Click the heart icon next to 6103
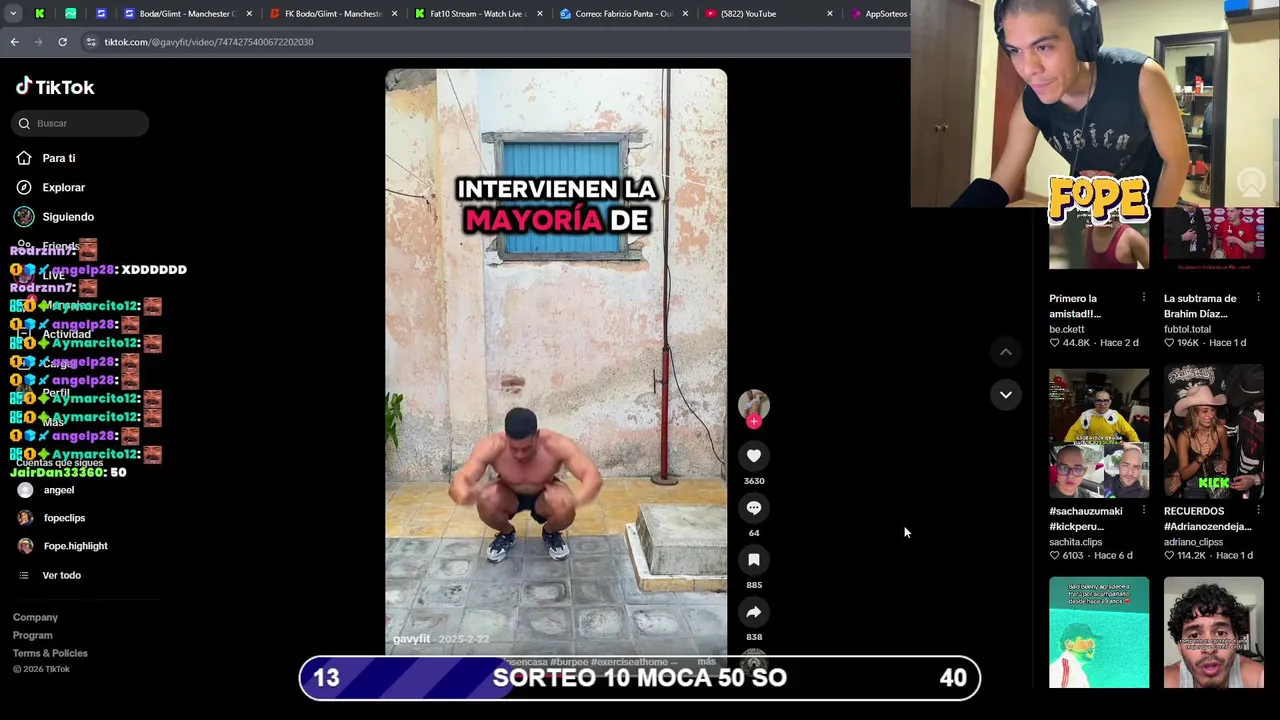This screenshot has width=1280, height=720. (x=1054, y=556)
